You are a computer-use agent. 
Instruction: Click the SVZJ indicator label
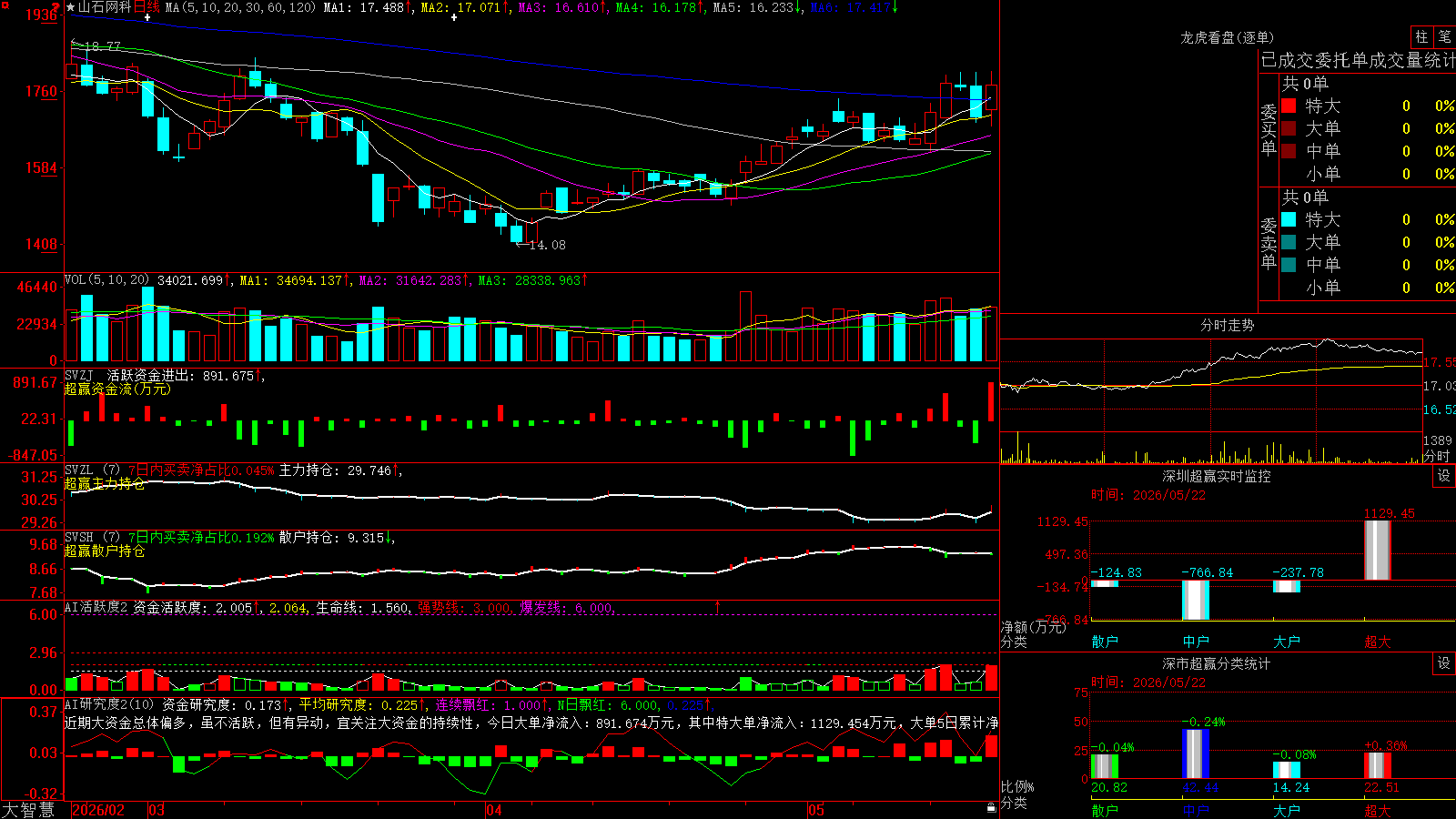point(78,375)
